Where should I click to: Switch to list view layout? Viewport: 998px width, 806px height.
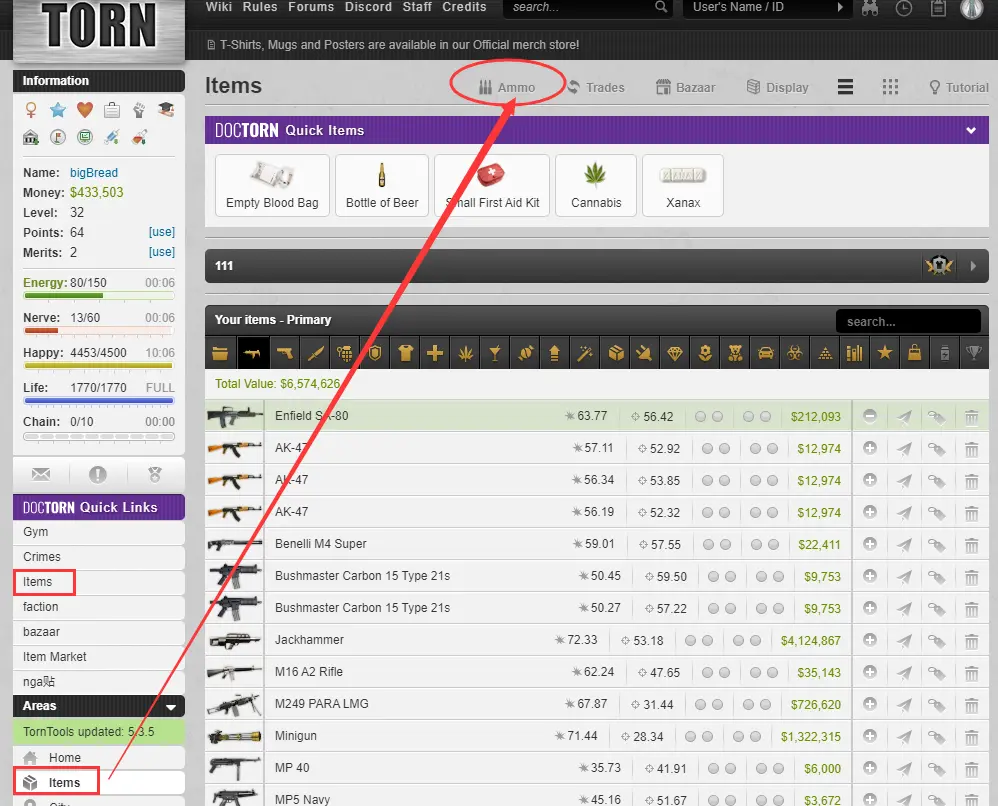click(846, 87)
